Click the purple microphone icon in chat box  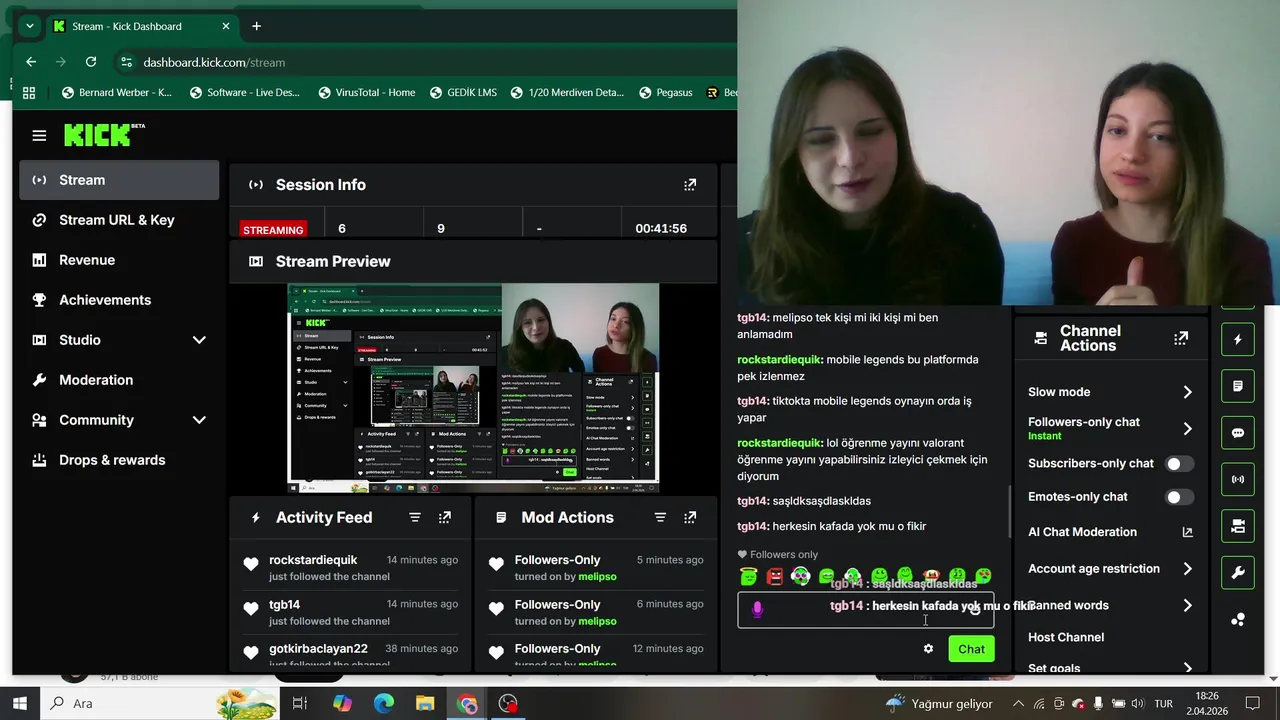757,609
